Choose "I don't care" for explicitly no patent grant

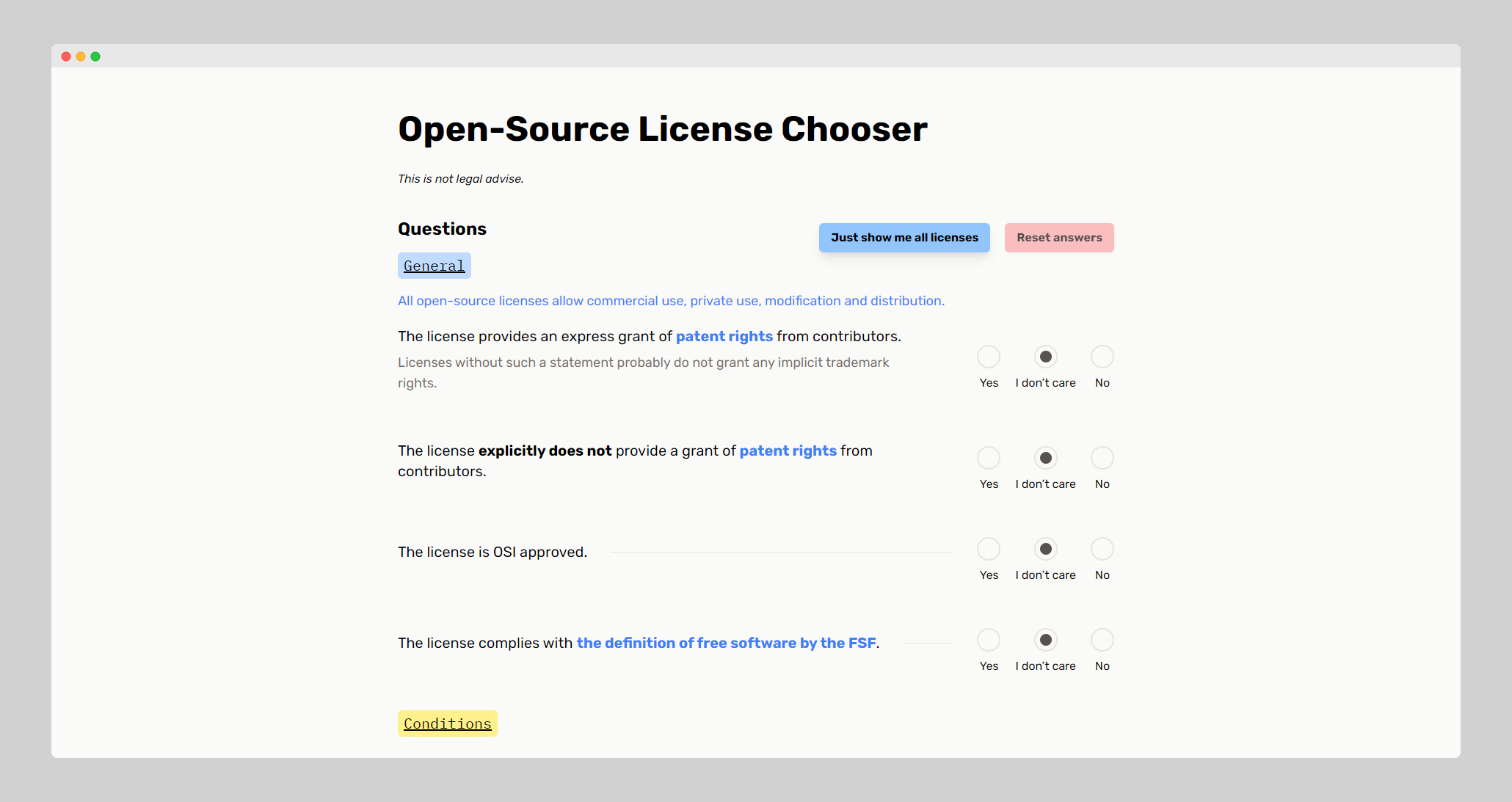tap(1046, 458)
